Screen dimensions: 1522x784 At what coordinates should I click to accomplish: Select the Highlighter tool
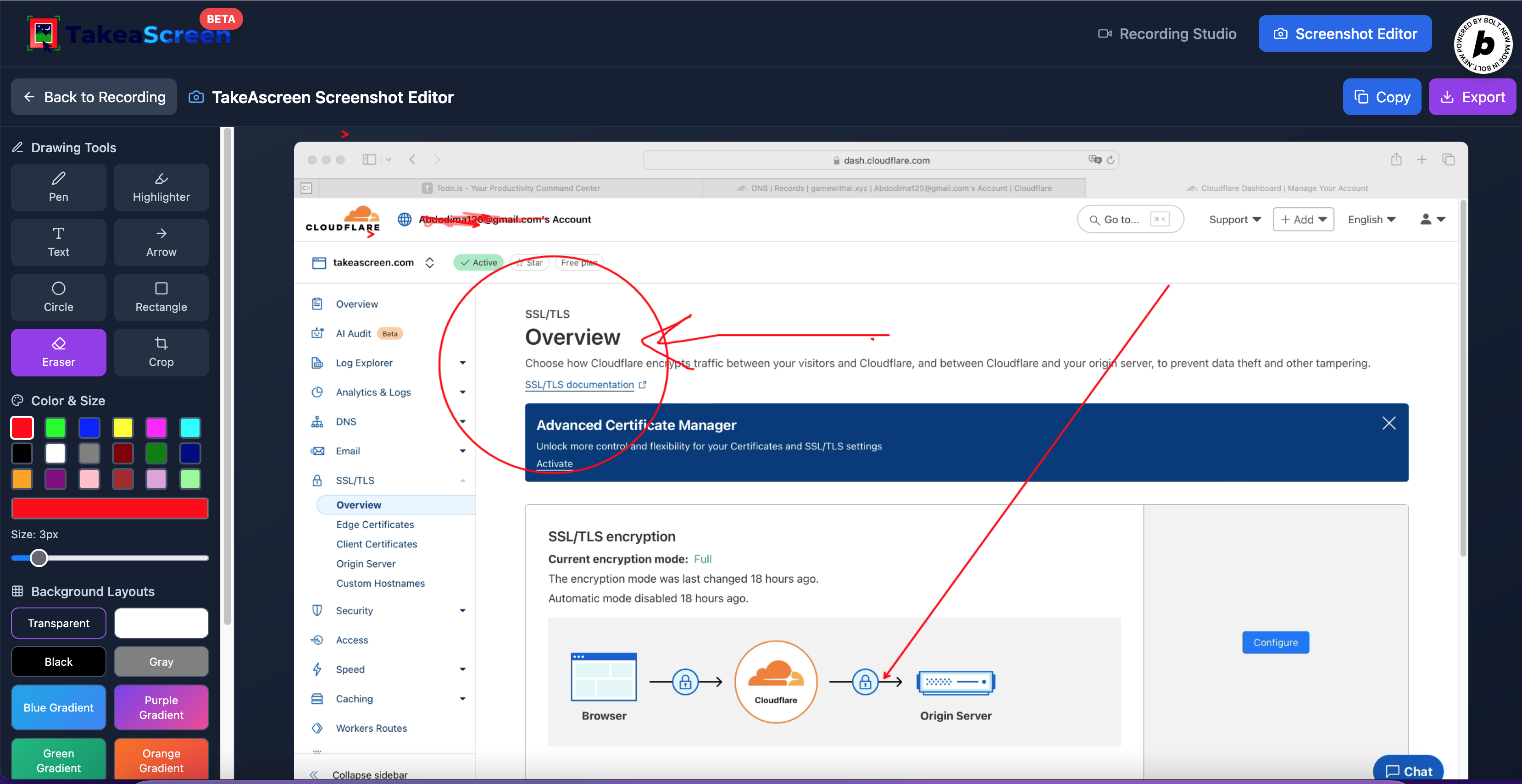[x=161, y=187]
